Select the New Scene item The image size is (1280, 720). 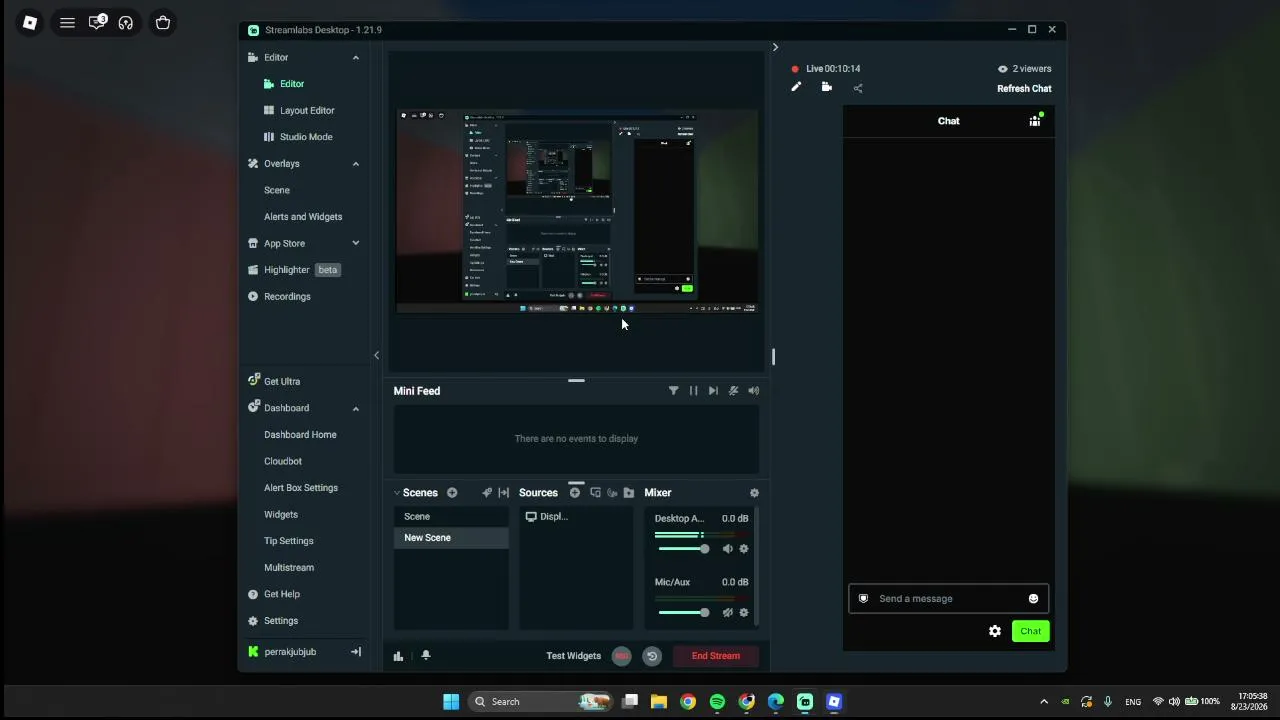pos(451,538)
